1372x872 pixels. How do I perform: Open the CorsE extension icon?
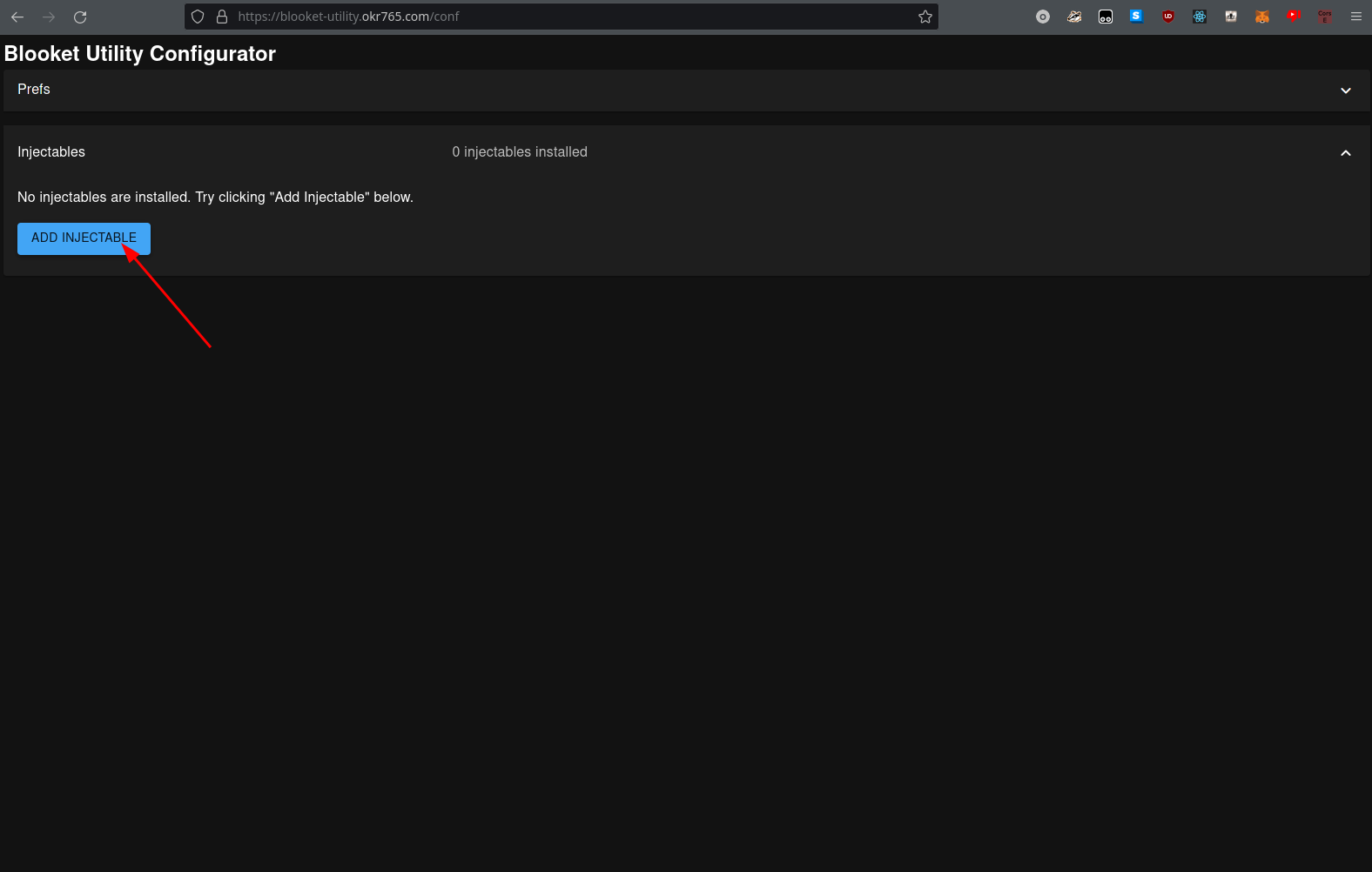point(1325,17)
